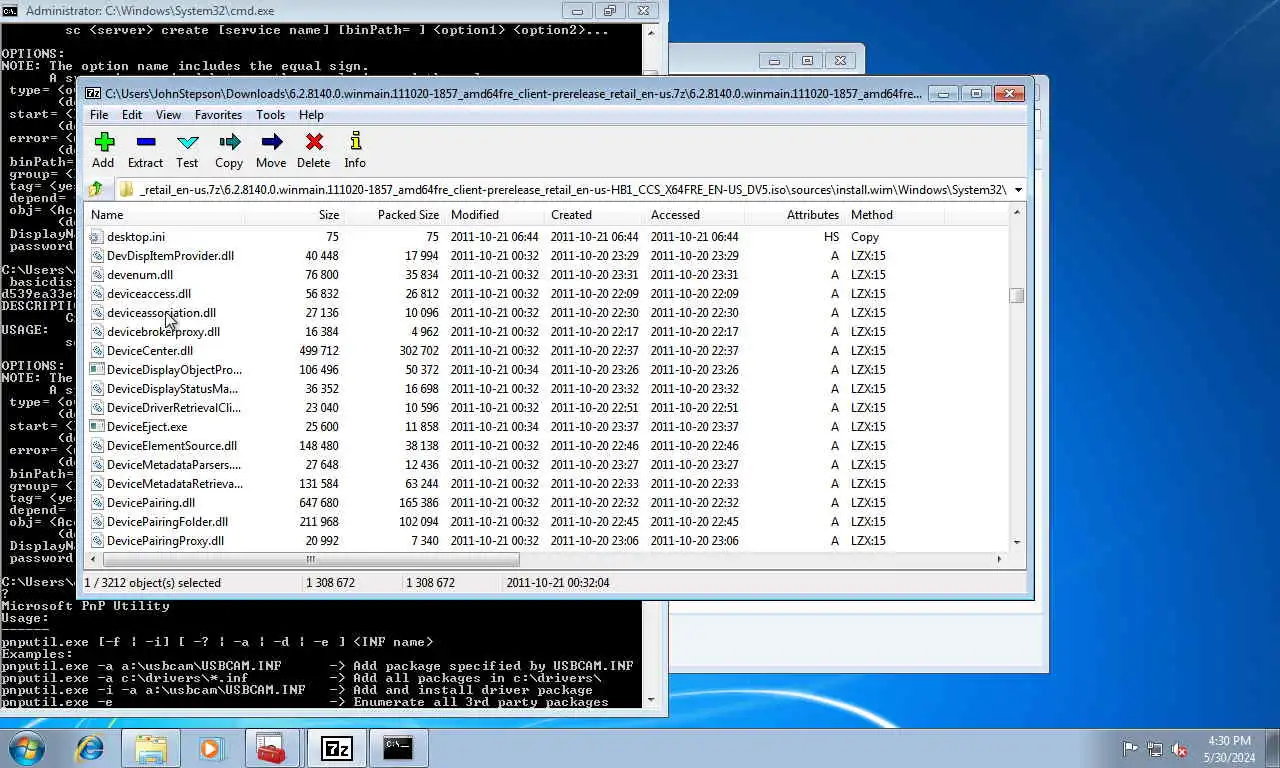Select DeviceDriverRetrievalCli... file row
Screen dimensions: 1280x768
tap(548, 408)
